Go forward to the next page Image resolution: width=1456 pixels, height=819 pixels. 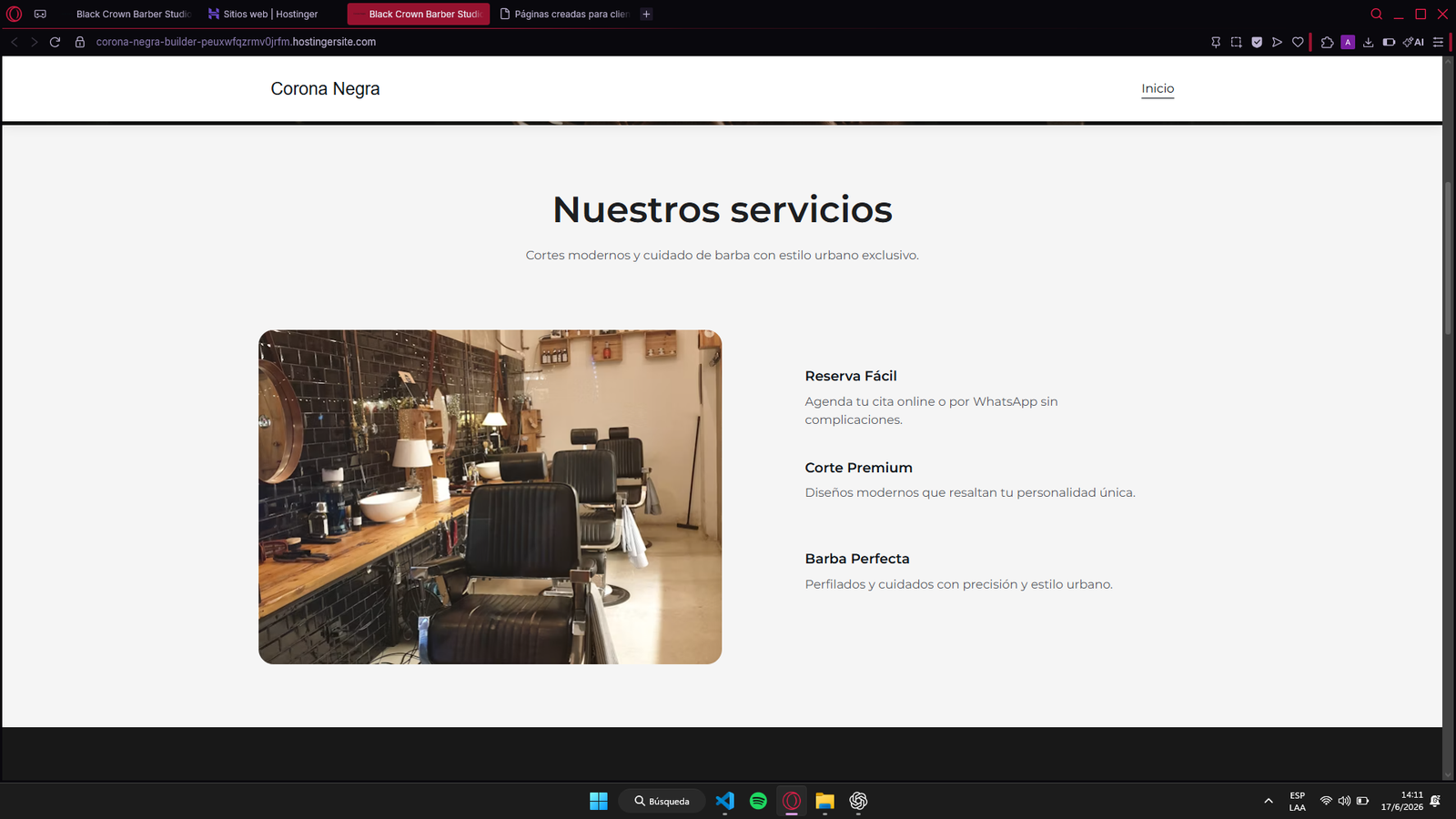click(35, 42)
